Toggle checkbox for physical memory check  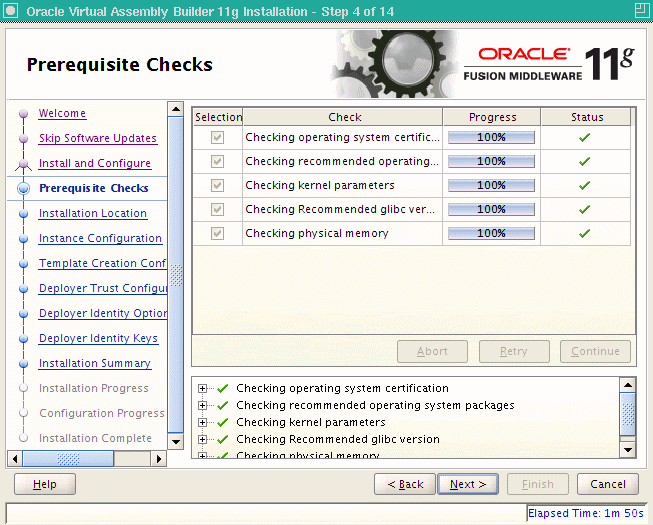(217, 233)
